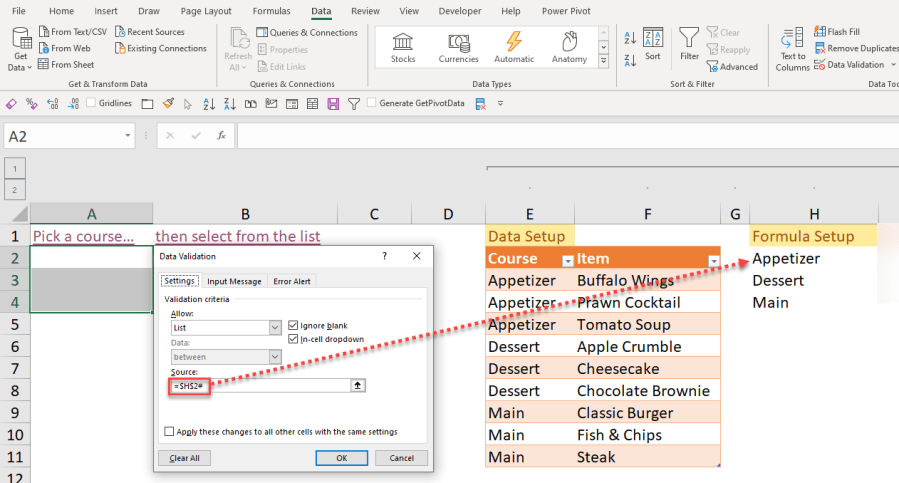Viewport: 899px width, 483px height.
Task: Click the Sort A to Z icon
Action: point(630,37)
